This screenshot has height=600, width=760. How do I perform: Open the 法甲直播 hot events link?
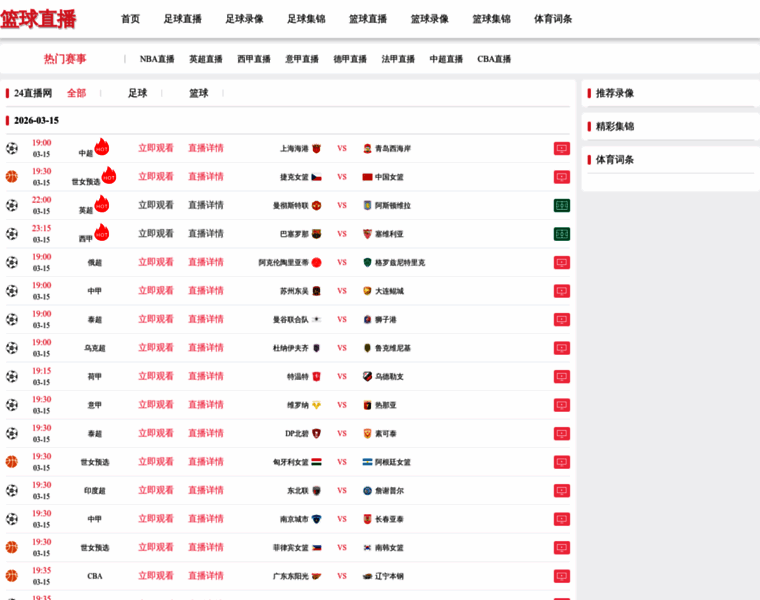pyautogui.click(x=398, y=59)
